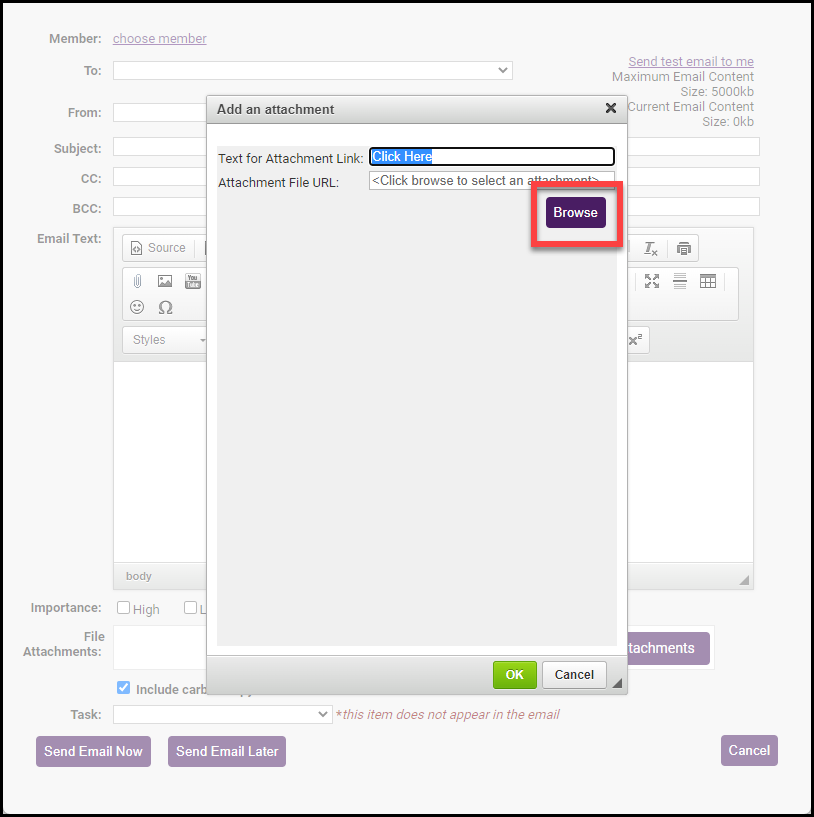814x817 pixels.
Task: Expand the To recipients dropdown
Action: click(313, 70)
